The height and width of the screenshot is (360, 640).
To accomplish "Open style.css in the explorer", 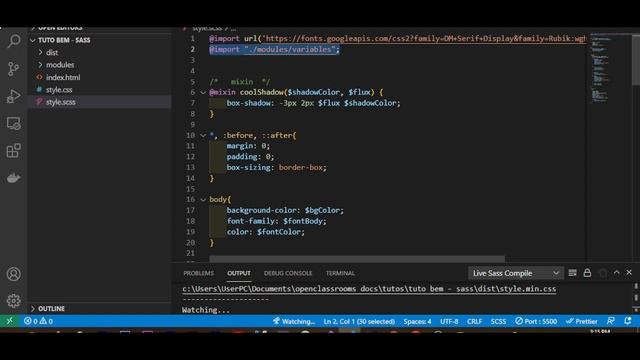I will (x=59, y=90).
